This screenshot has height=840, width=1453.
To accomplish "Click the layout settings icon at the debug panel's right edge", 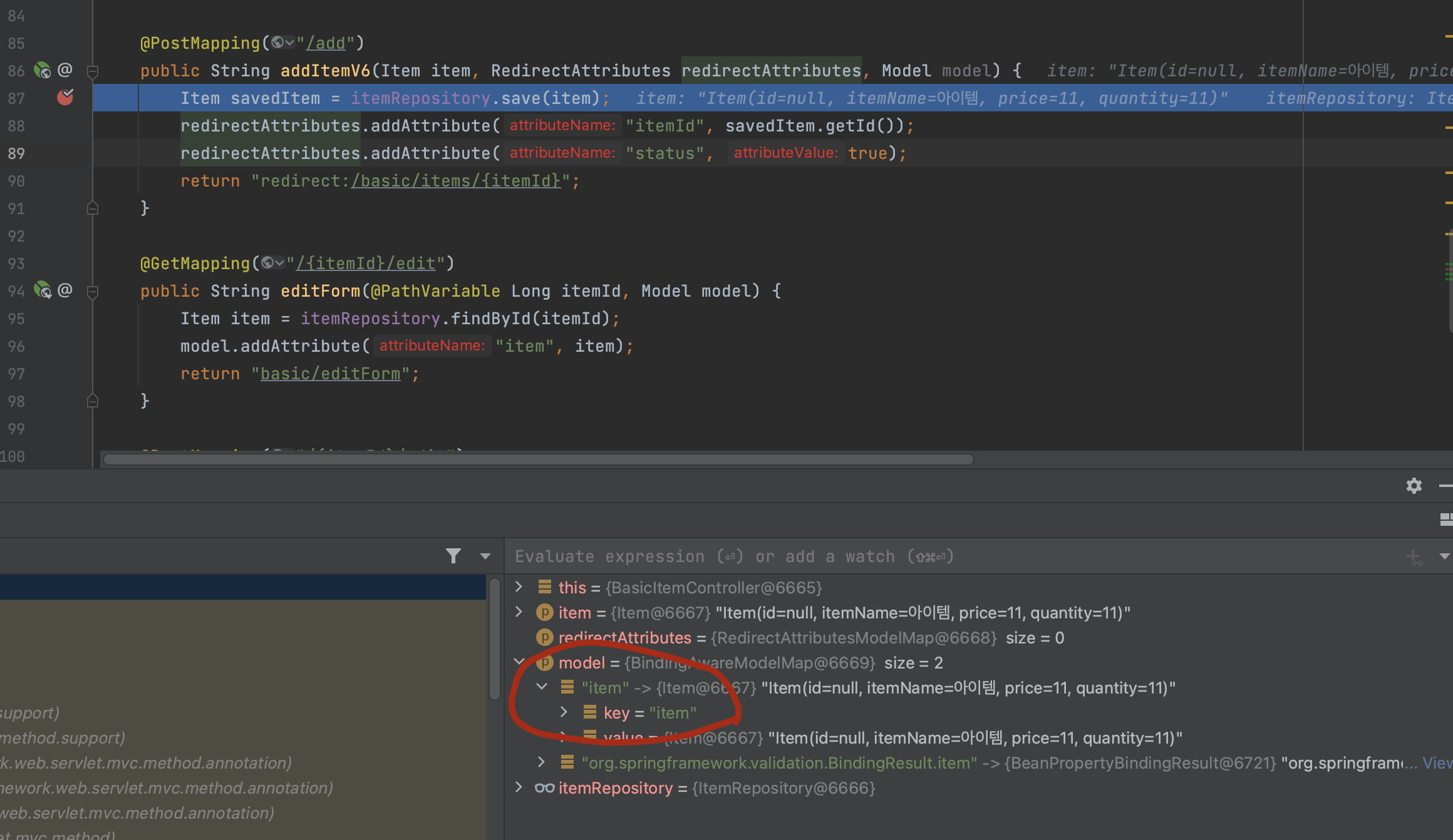I will pyautogui.click(x=1446, y=520).
